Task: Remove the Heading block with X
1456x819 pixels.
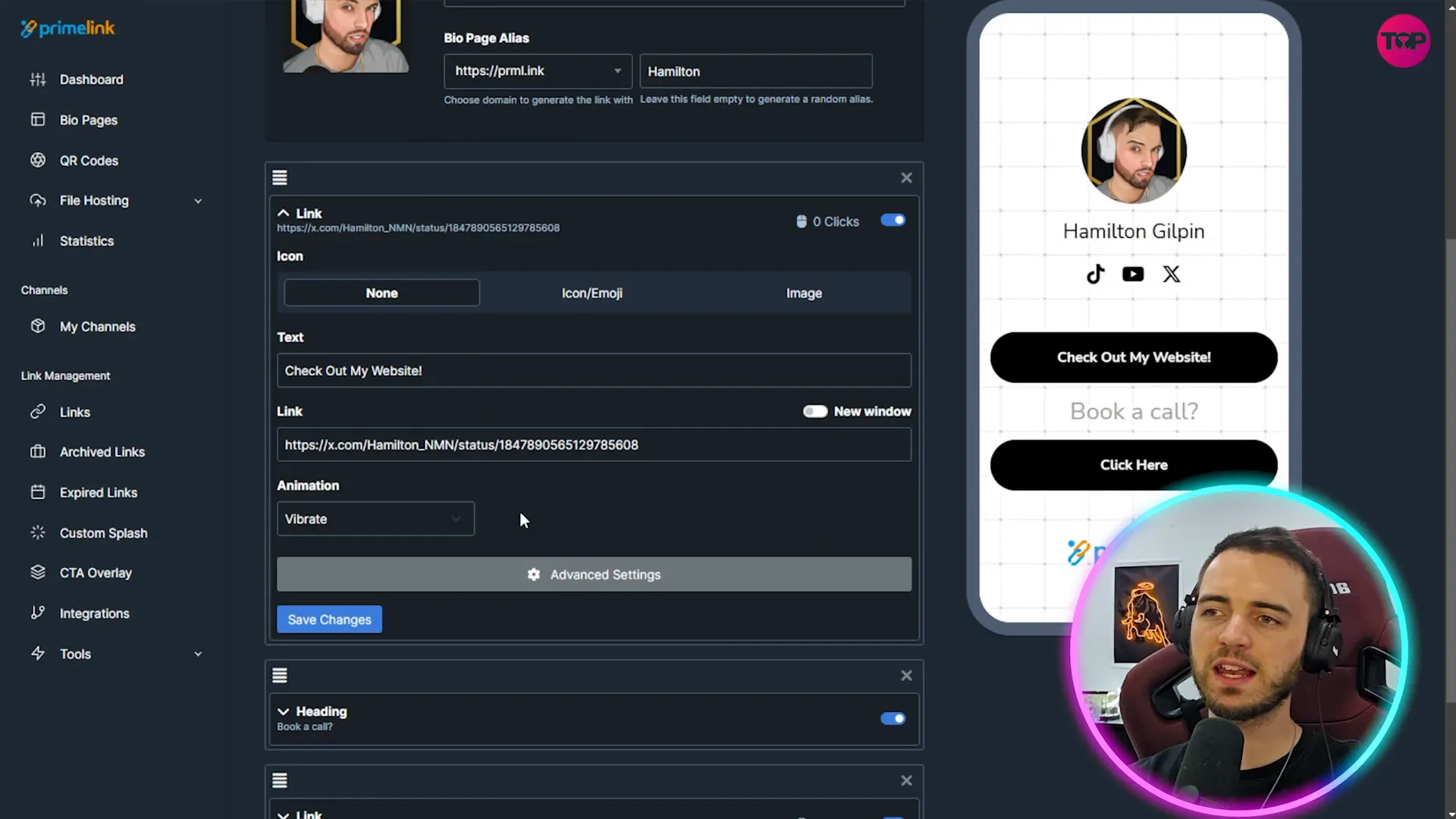Action: pyautogui.click(x=906, y=675)
